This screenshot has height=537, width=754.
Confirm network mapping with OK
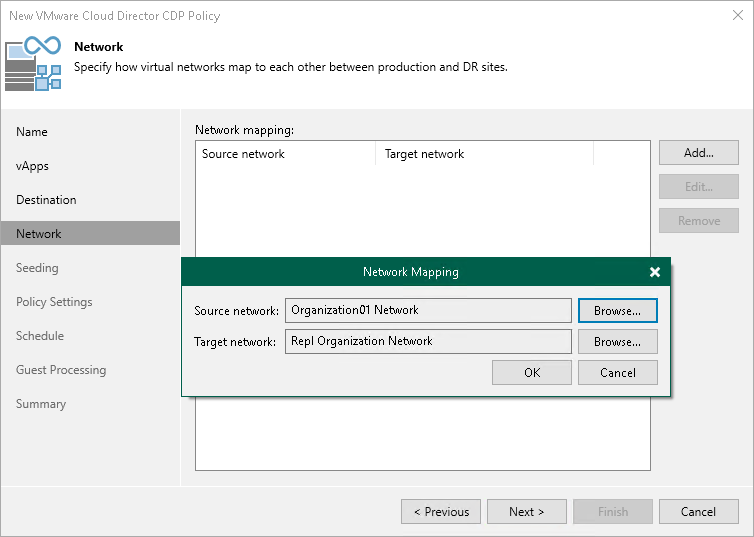[x=532, y=373]
